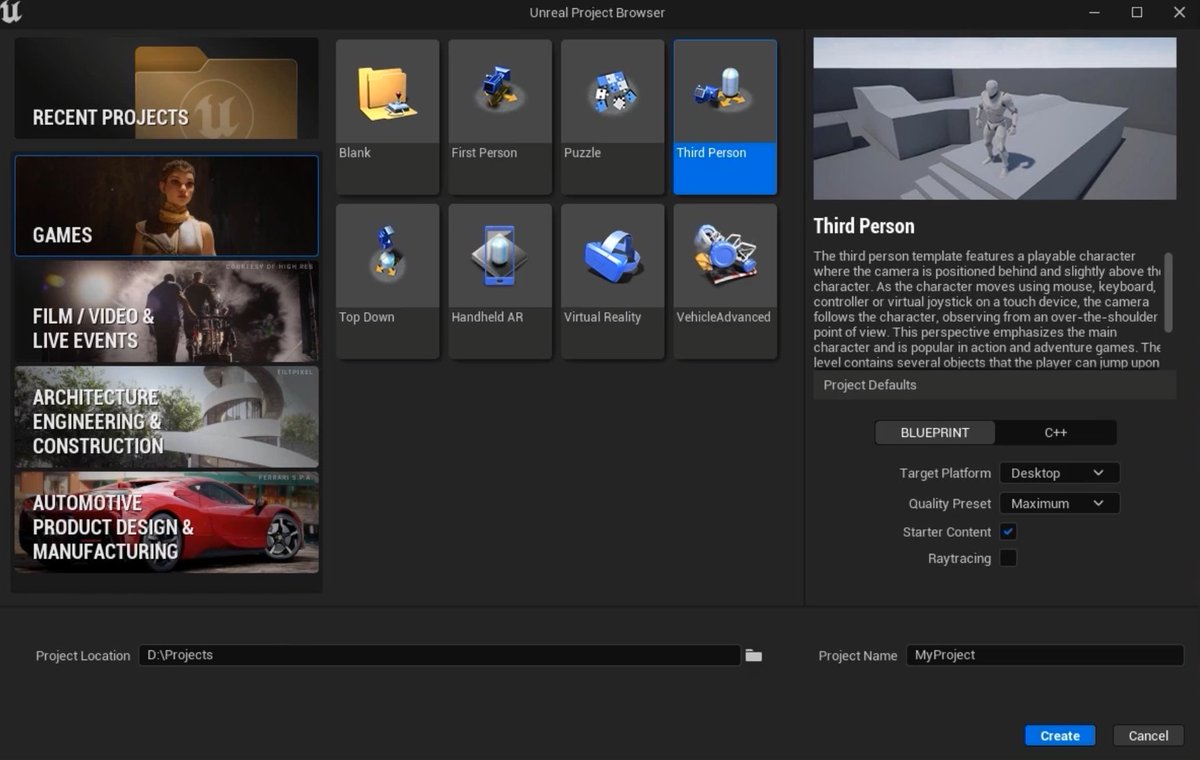Uncheck the Starter Content checkbox
The height and width of the screenshot is (760, 1200).
click(x=1008, y=532)
